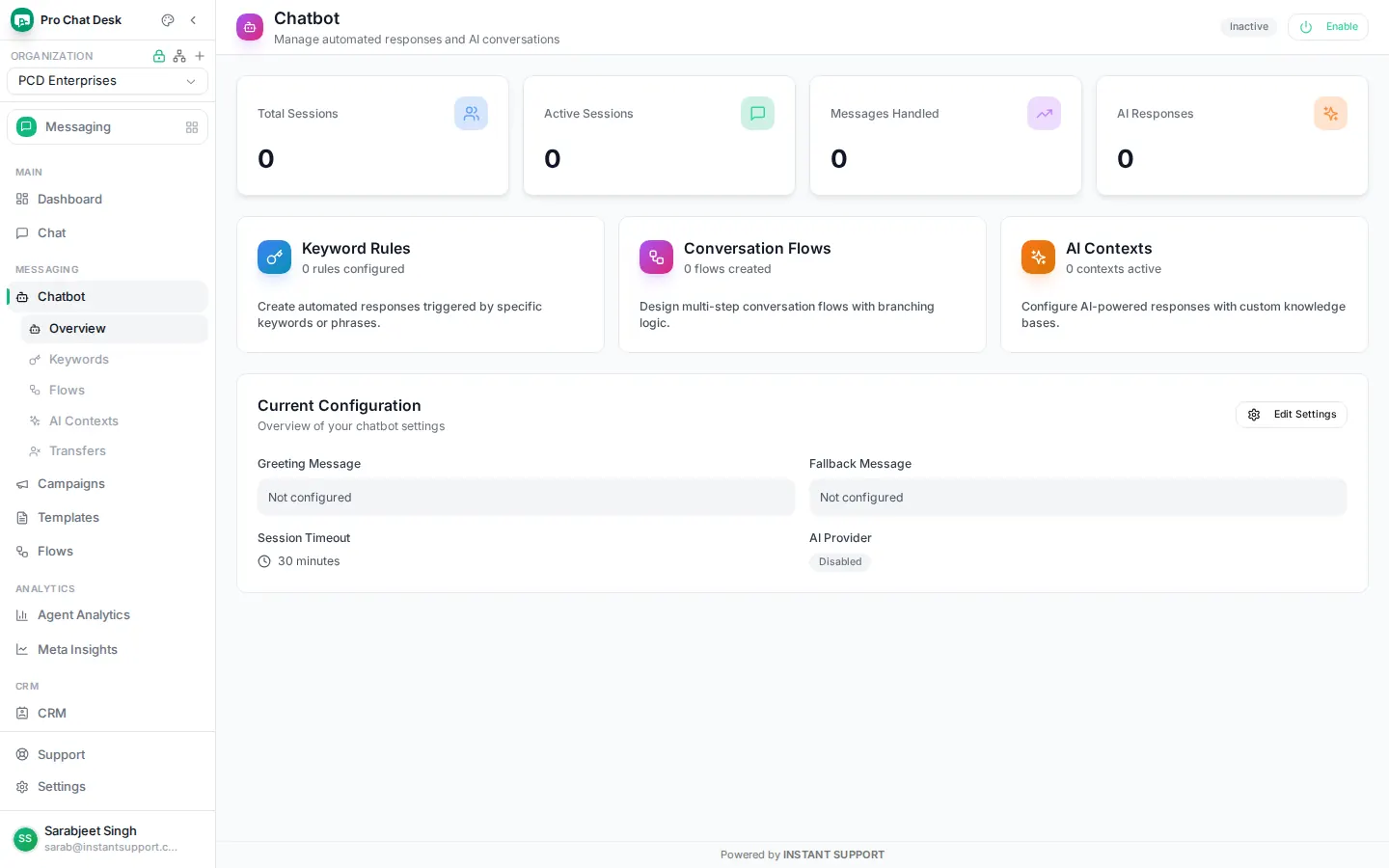Image resolution: width=1389 pixels, height=868 pixels.
Task: Click the organization lock icon
Action: 159,56
